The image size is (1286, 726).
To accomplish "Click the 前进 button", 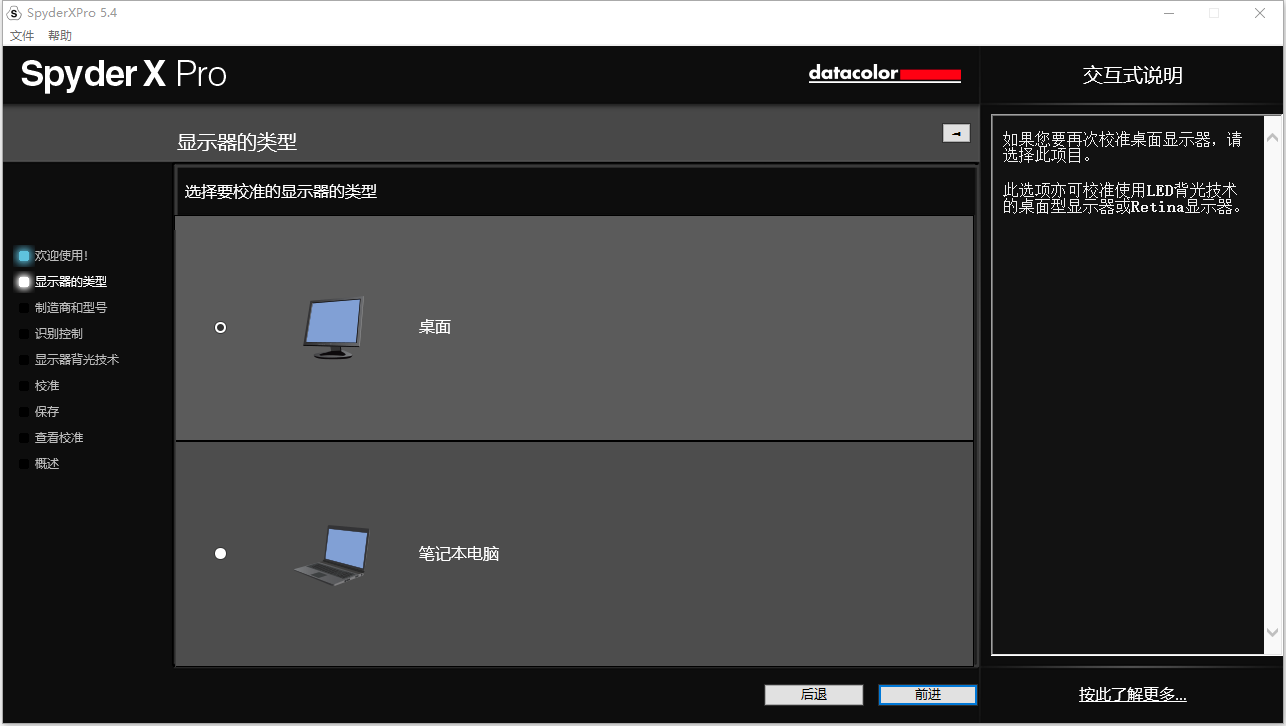I will [928, 695].
